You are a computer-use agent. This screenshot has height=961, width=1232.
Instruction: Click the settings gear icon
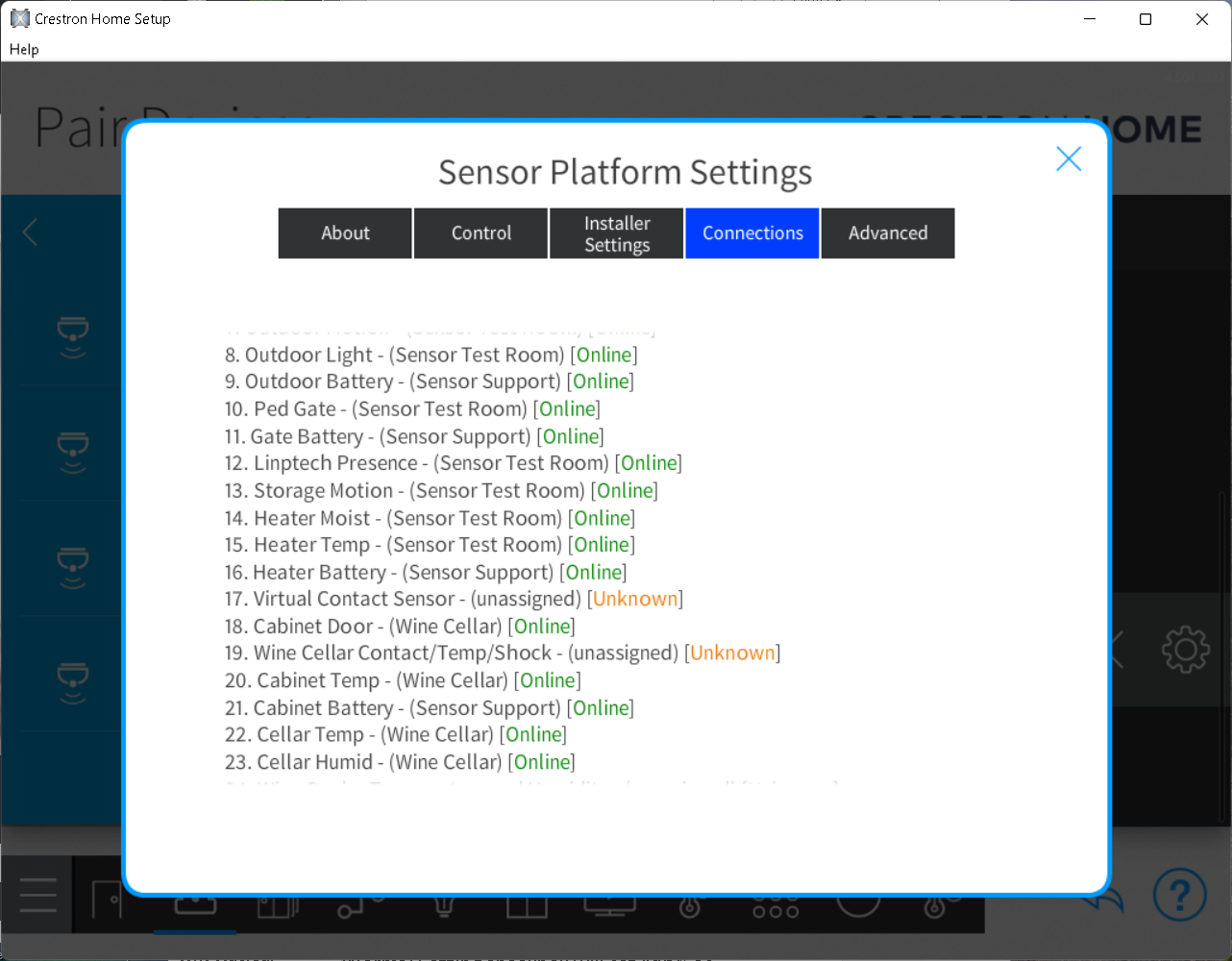pos(1185,651)
